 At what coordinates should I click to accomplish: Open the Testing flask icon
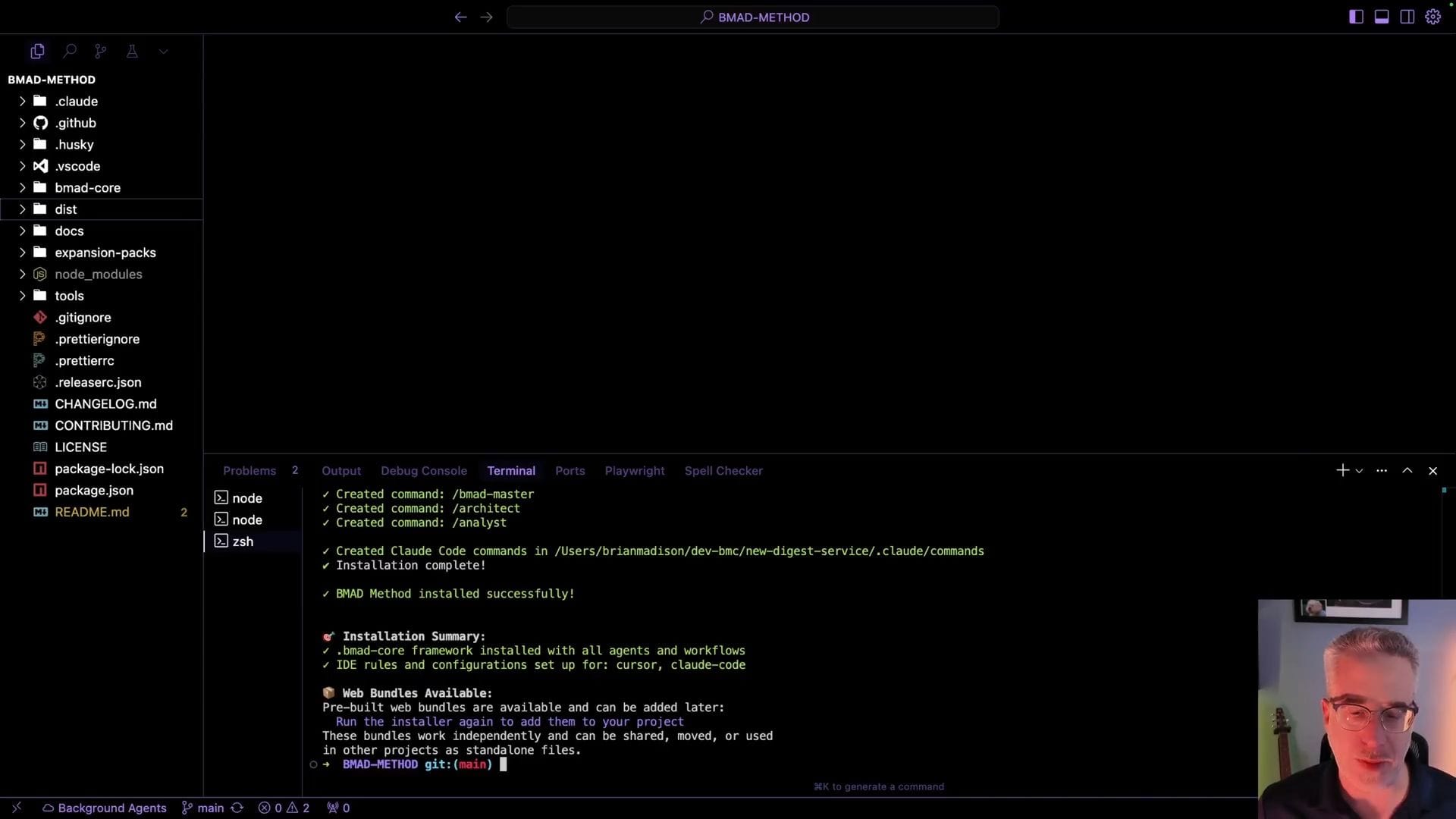132,52
